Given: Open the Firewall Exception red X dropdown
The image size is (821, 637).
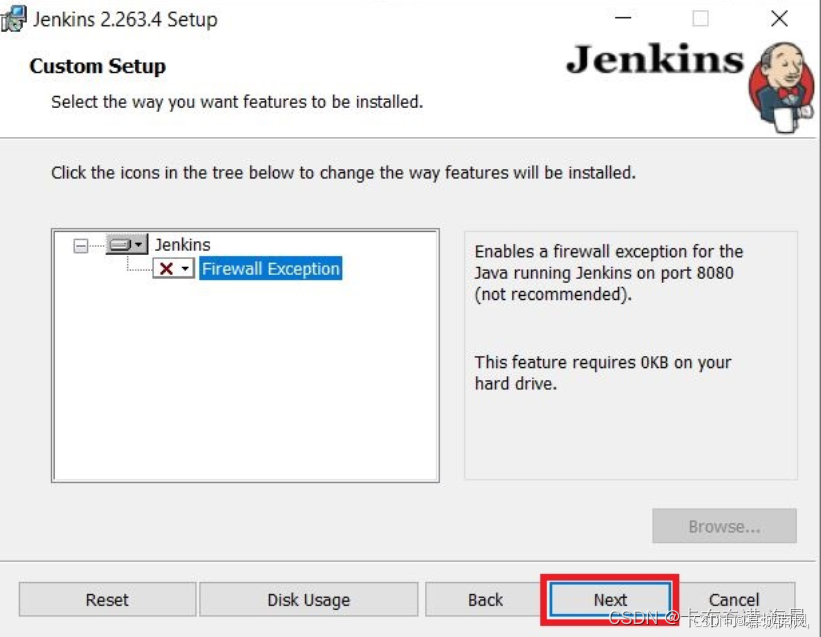Looking at the screenshot, I should pyautogui.click(x=173, y=269).
